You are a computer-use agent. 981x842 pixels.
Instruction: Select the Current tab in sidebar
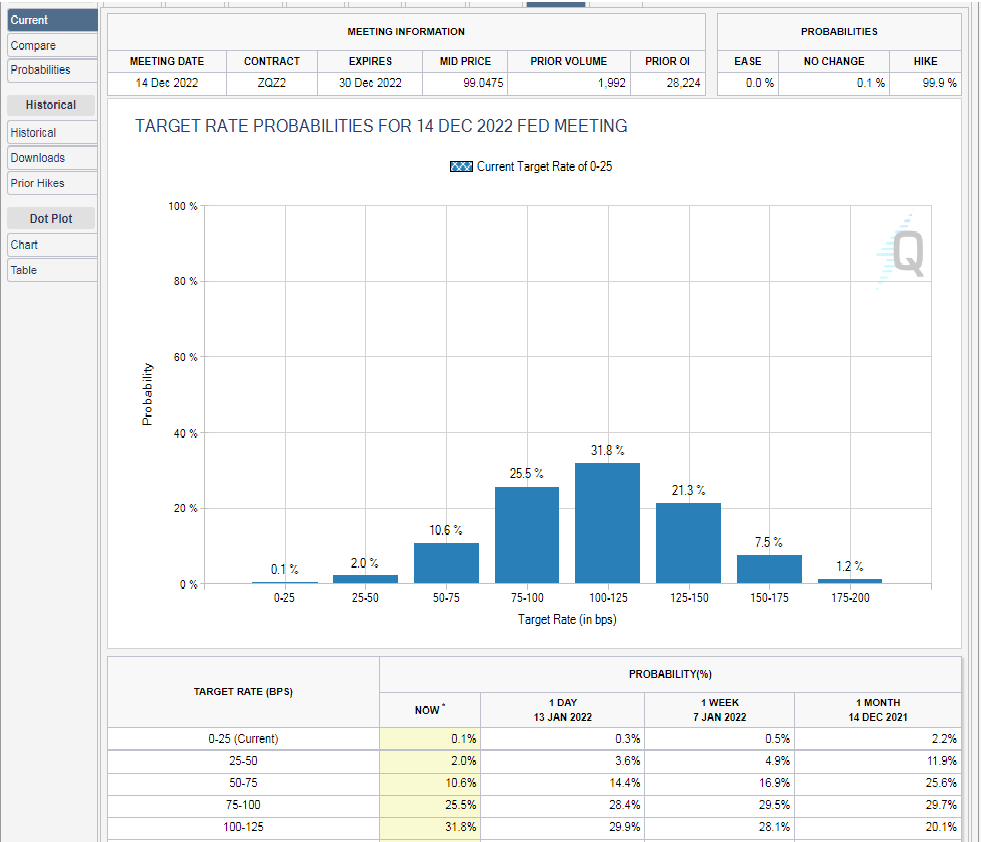[52, 20]
